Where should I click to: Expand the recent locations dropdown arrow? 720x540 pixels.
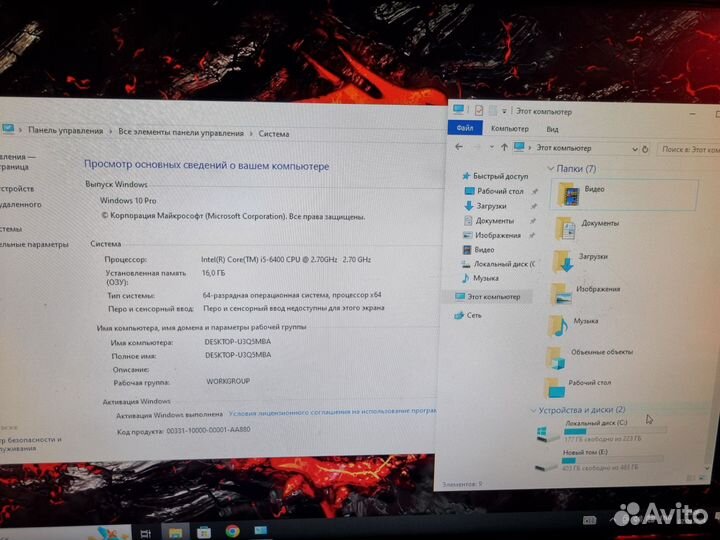492,147
